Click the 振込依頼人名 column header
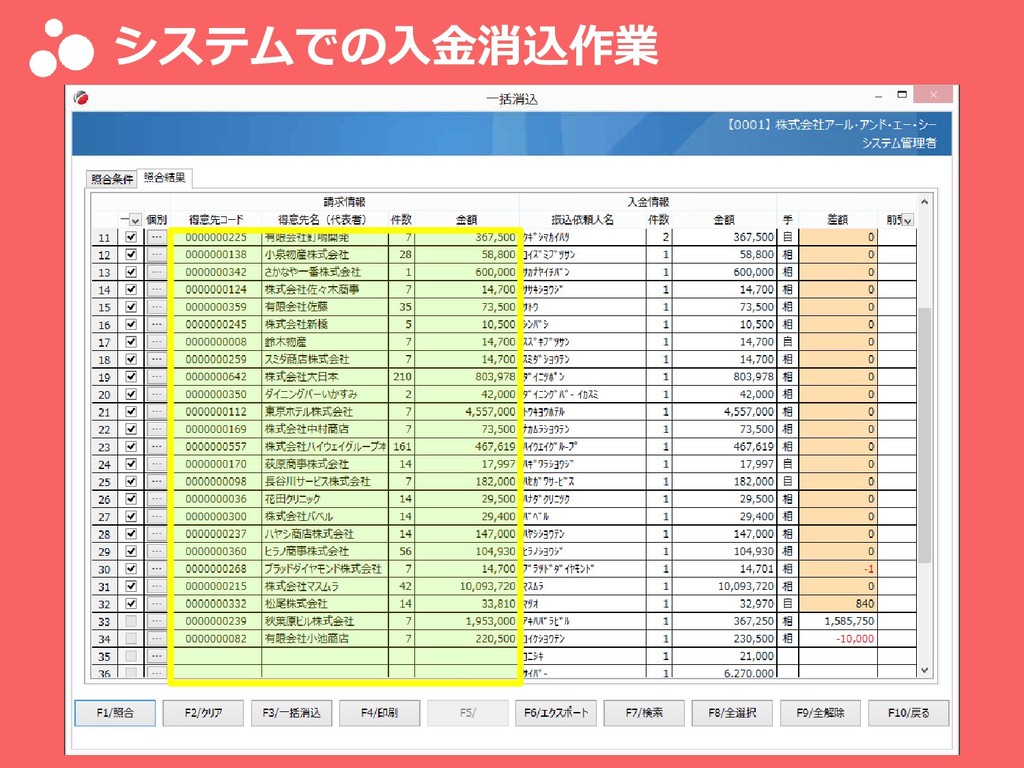The width and height of the screenshot is (1024, 768). click(583, 220)
